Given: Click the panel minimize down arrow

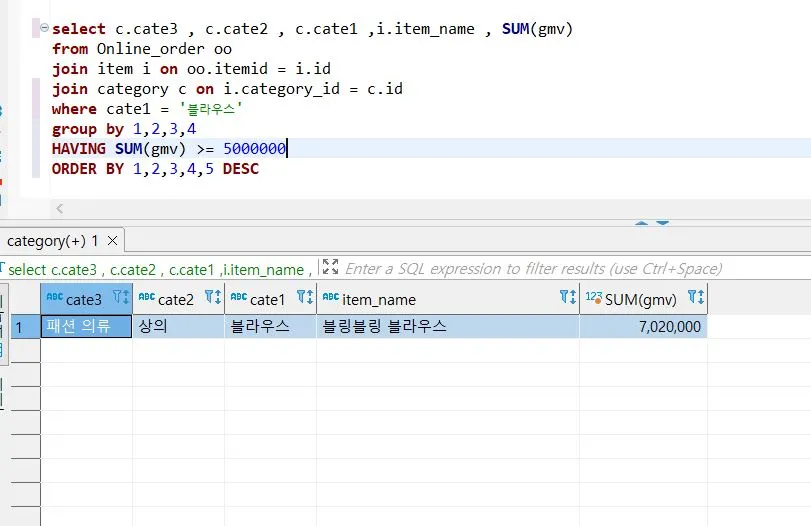Looking at the screenshot, I should (x=663, y=223).
